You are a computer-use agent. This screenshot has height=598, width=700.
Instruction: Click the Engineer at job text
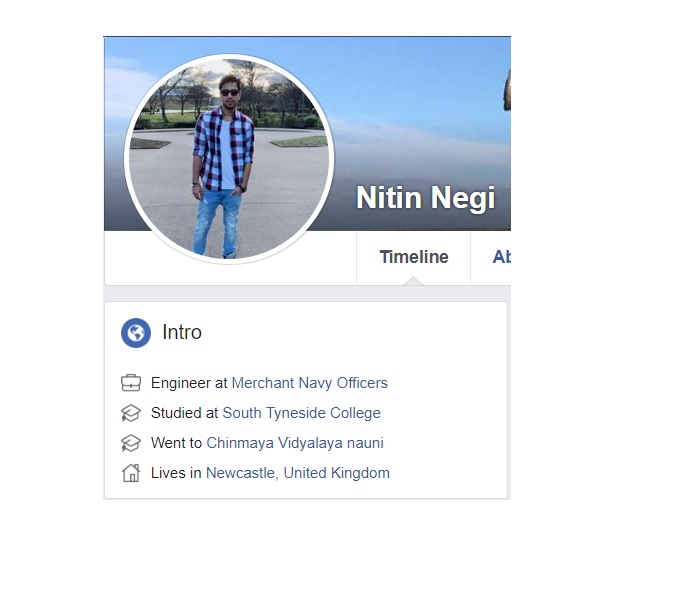pyautogui.click(x=189, y=383)
